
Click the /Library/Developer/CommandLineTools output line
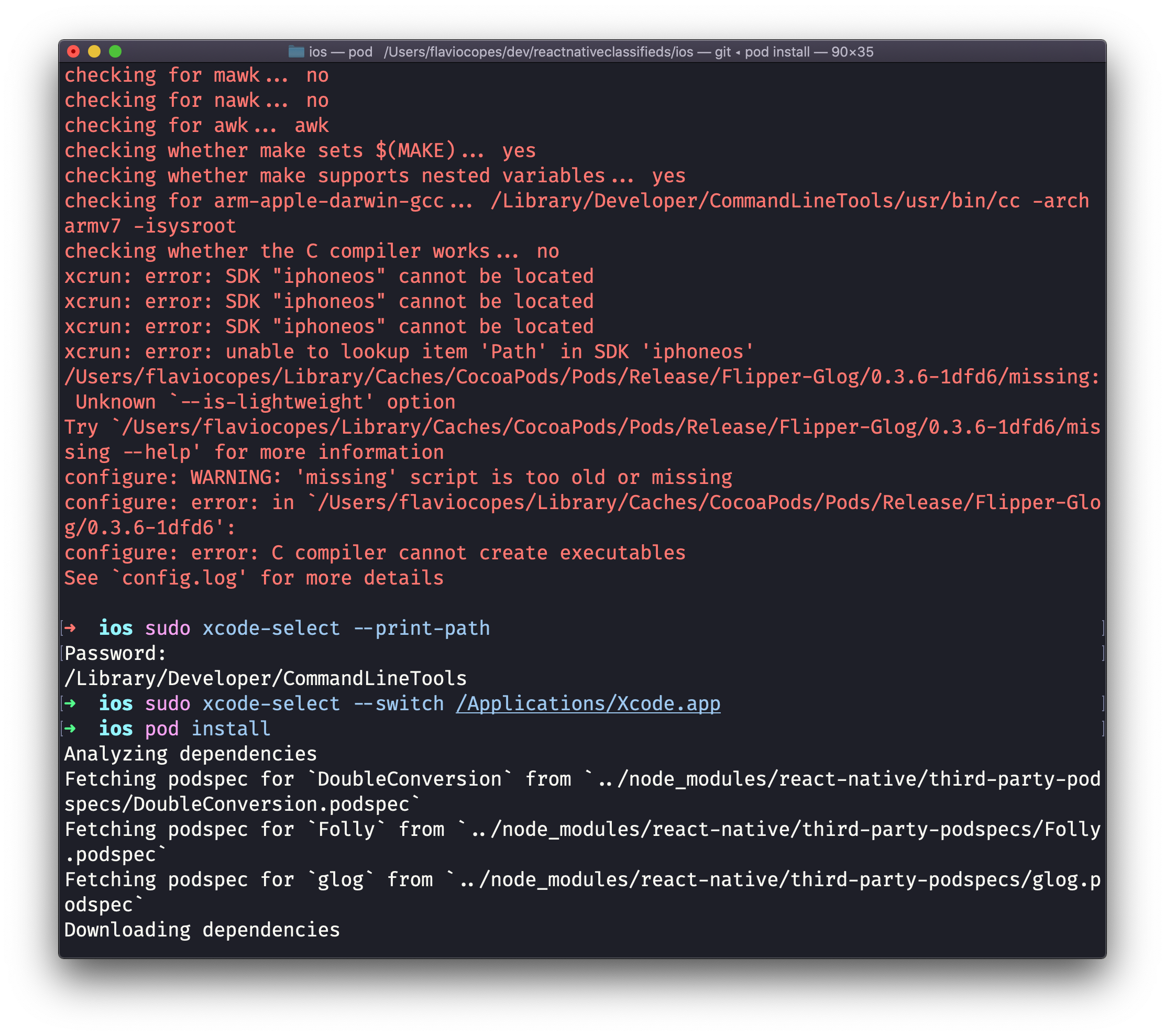tap(266, 678)
